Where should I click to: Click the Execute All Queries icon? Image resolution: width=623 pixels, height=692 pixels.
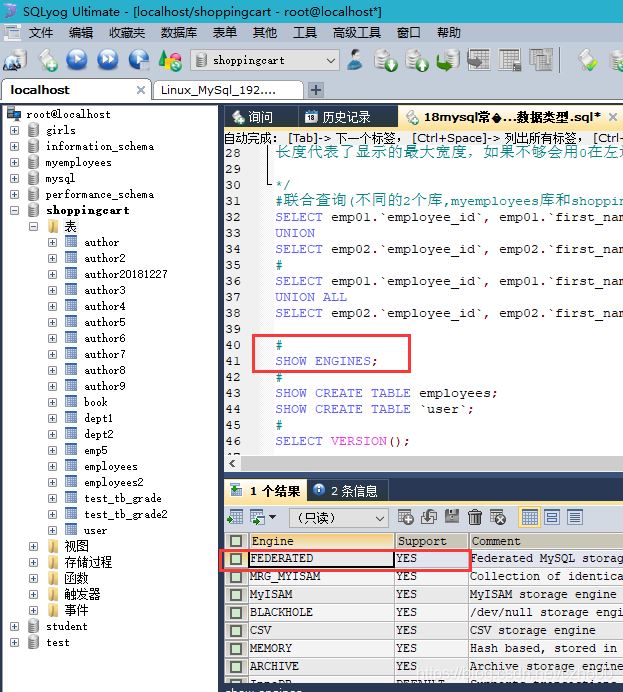pyautogui.click(x=107, y=60)
